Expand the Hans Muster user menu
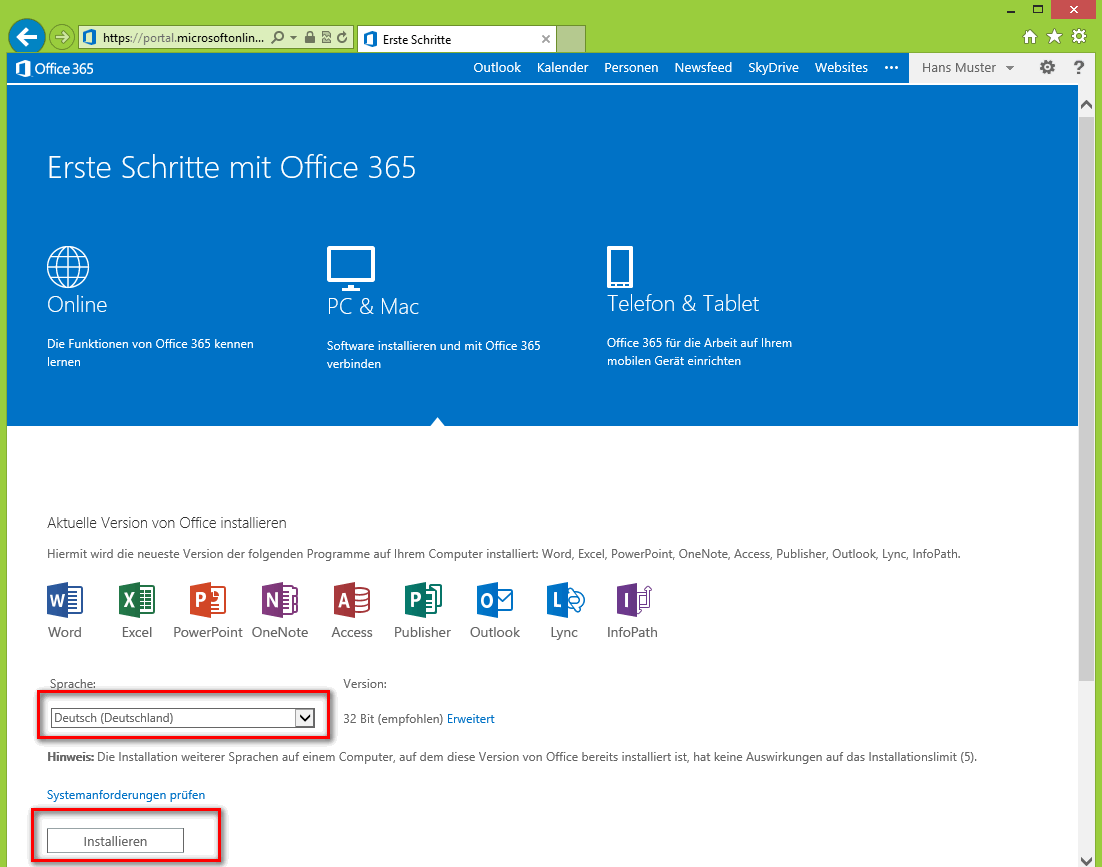This screenshot has height=867, width=1102. pyautogui.click(x=968, y=67)
